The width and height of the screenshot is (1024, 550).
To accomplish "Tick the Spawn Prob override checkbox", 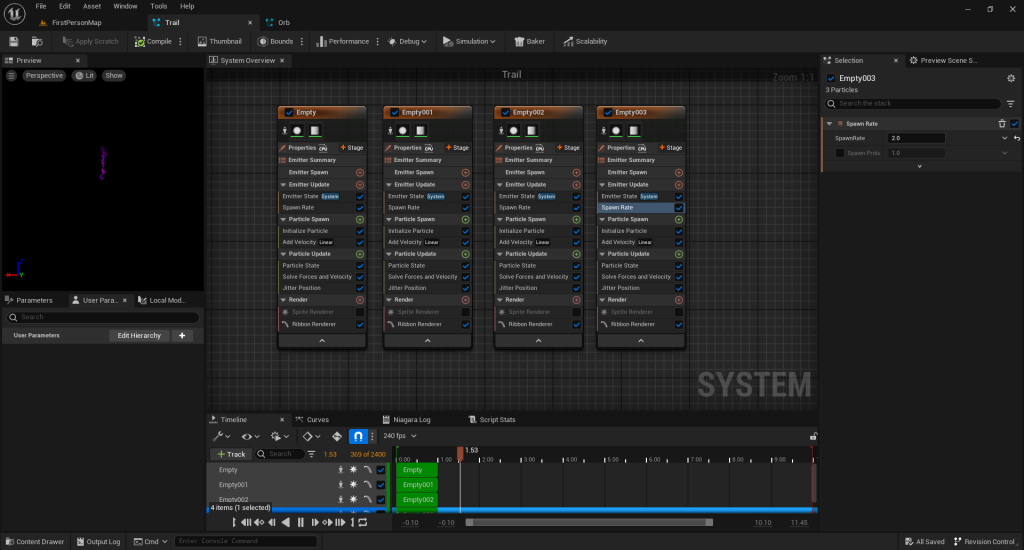I will (x=840, y=153).
